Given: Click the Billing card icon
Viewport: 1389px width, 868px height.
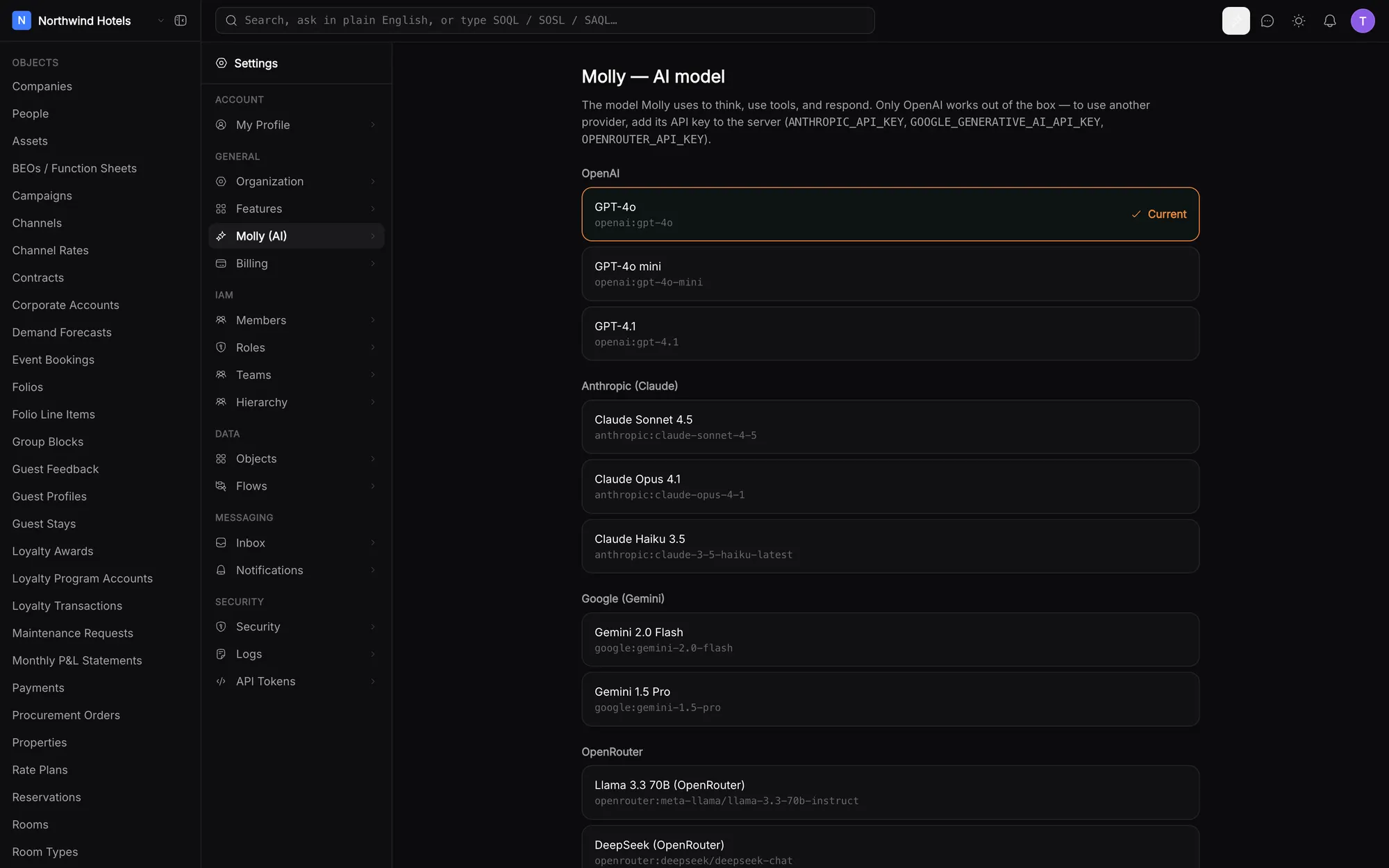Looking at the screenshot, I should (x=221, y=263).
